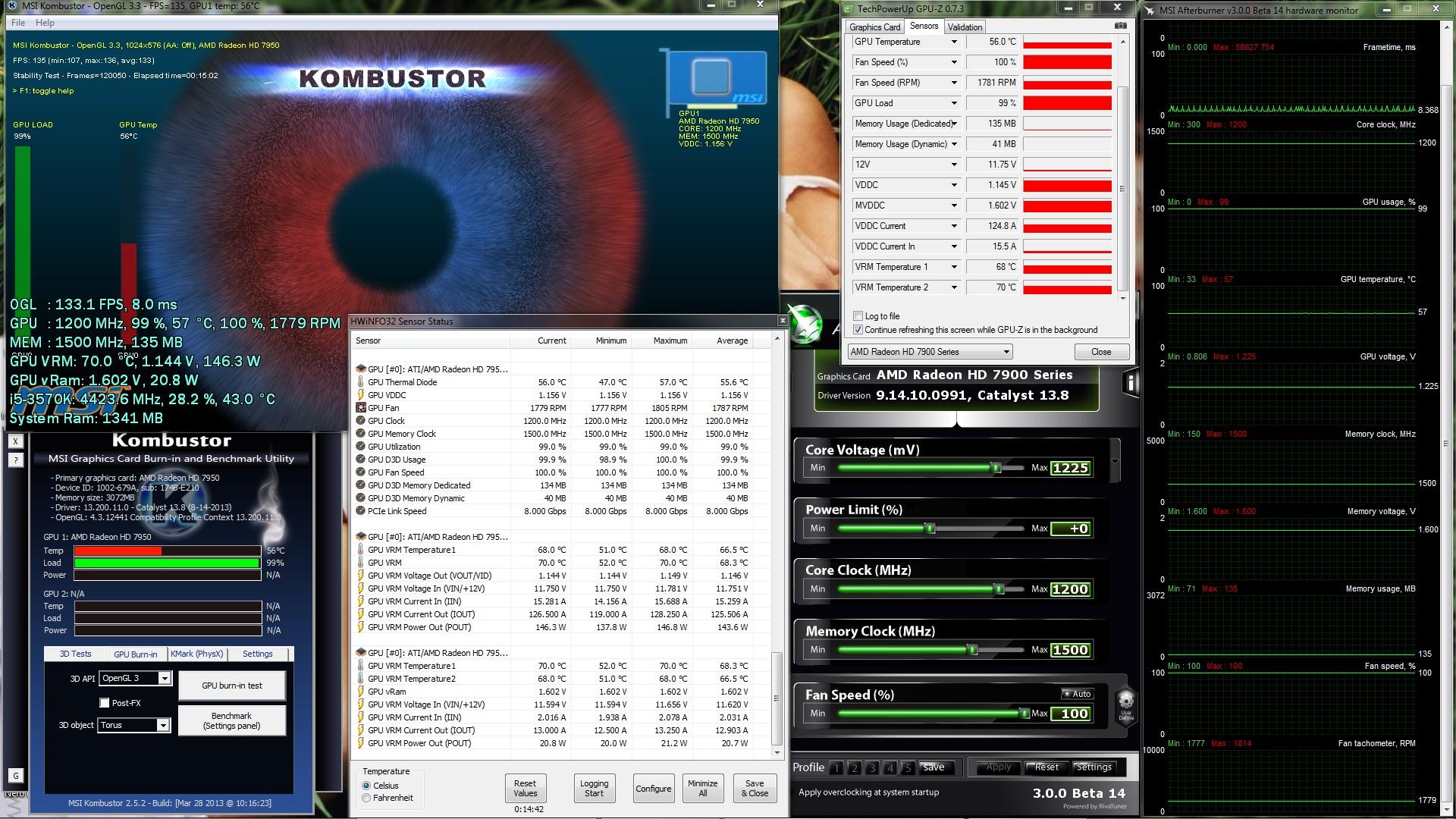Click Kombustor's G side button
Screen dimensions: 1456x819
click(x=16, y=775)
